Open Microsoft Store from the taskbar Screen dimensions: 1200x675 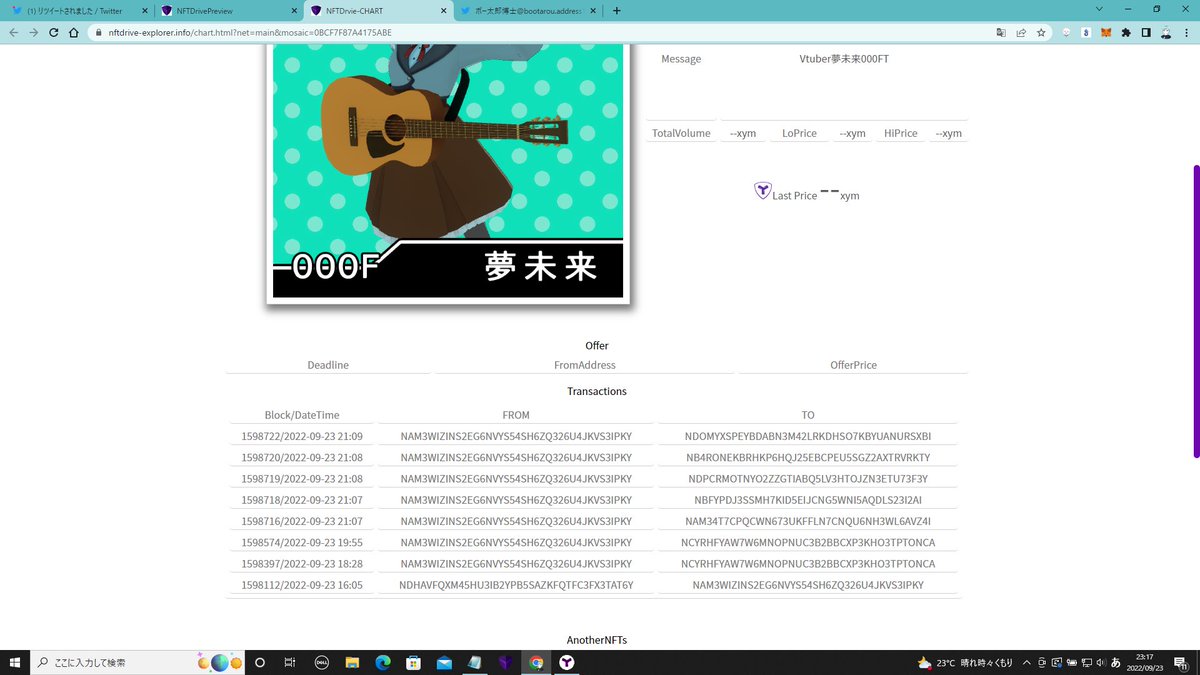click(413, 662)
